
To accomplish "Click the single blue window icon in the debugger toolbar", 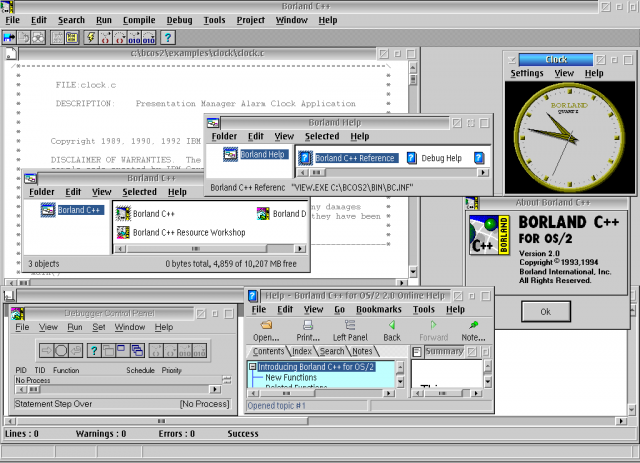I will tap(121, 350).
